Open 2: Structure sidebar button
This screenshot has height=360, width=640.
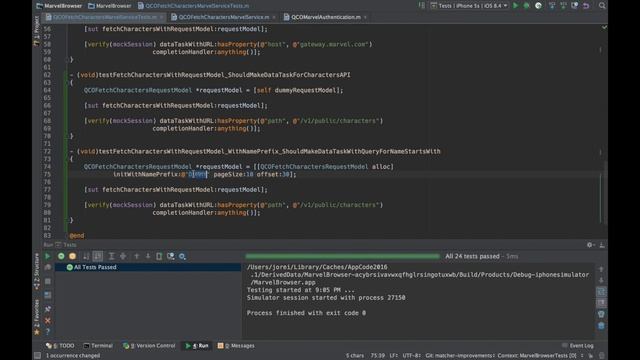pos(37,271)
